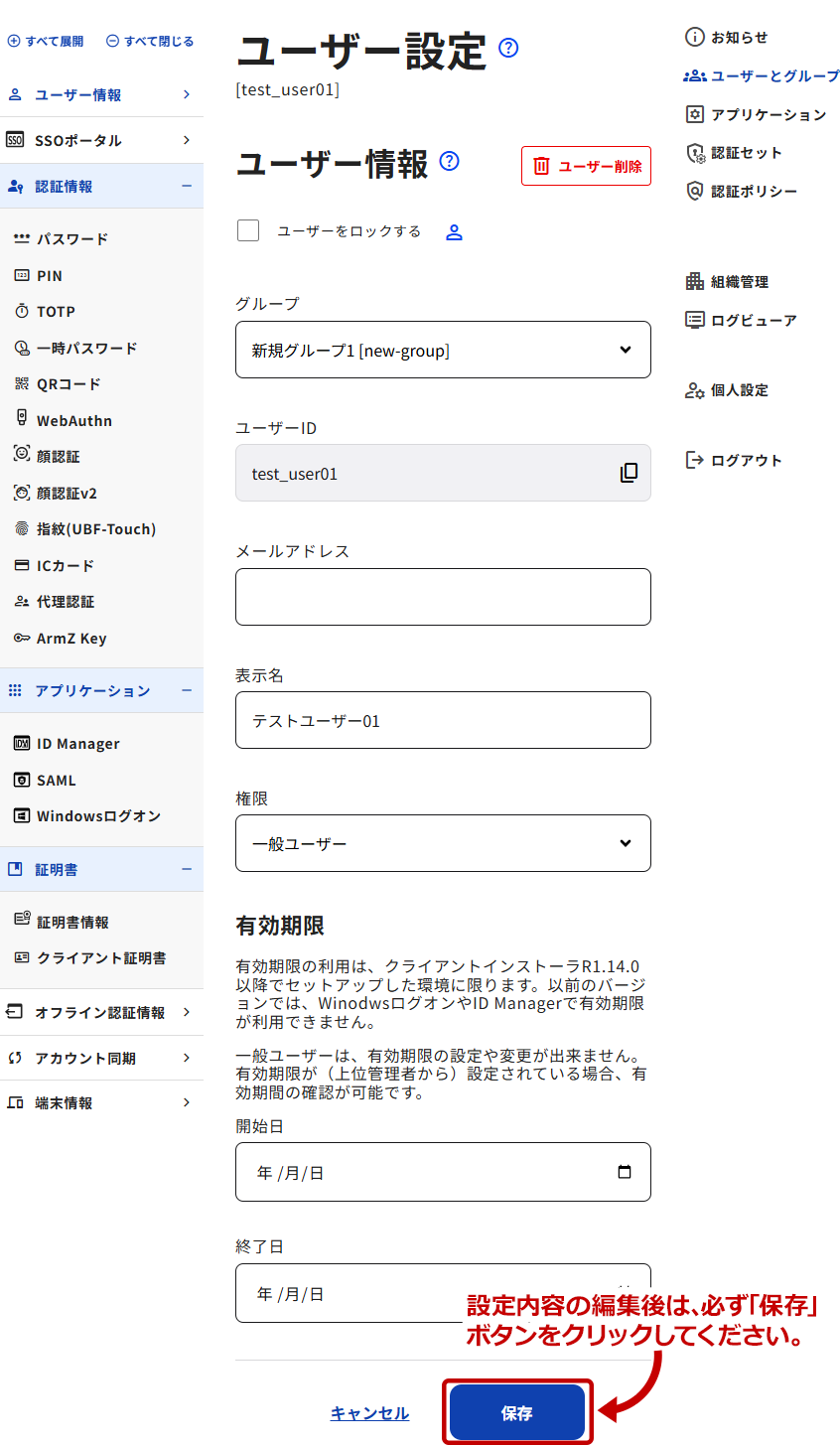The width and height of the screenshot is (840, 1447).
Task: Open お知らせ notifications
Action: [x=727, y=38]
